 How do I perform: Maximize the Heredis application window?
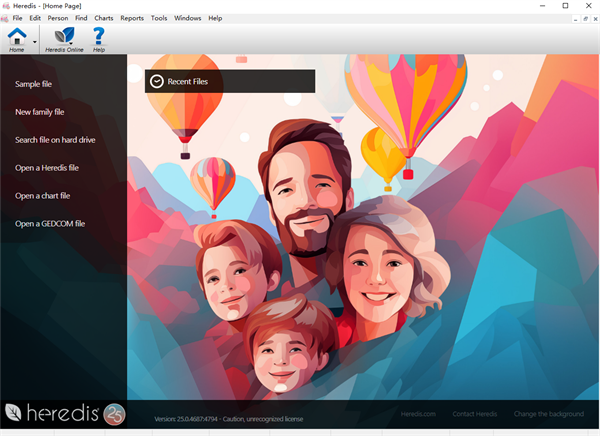pyautogui.click(x=565, y=6)
